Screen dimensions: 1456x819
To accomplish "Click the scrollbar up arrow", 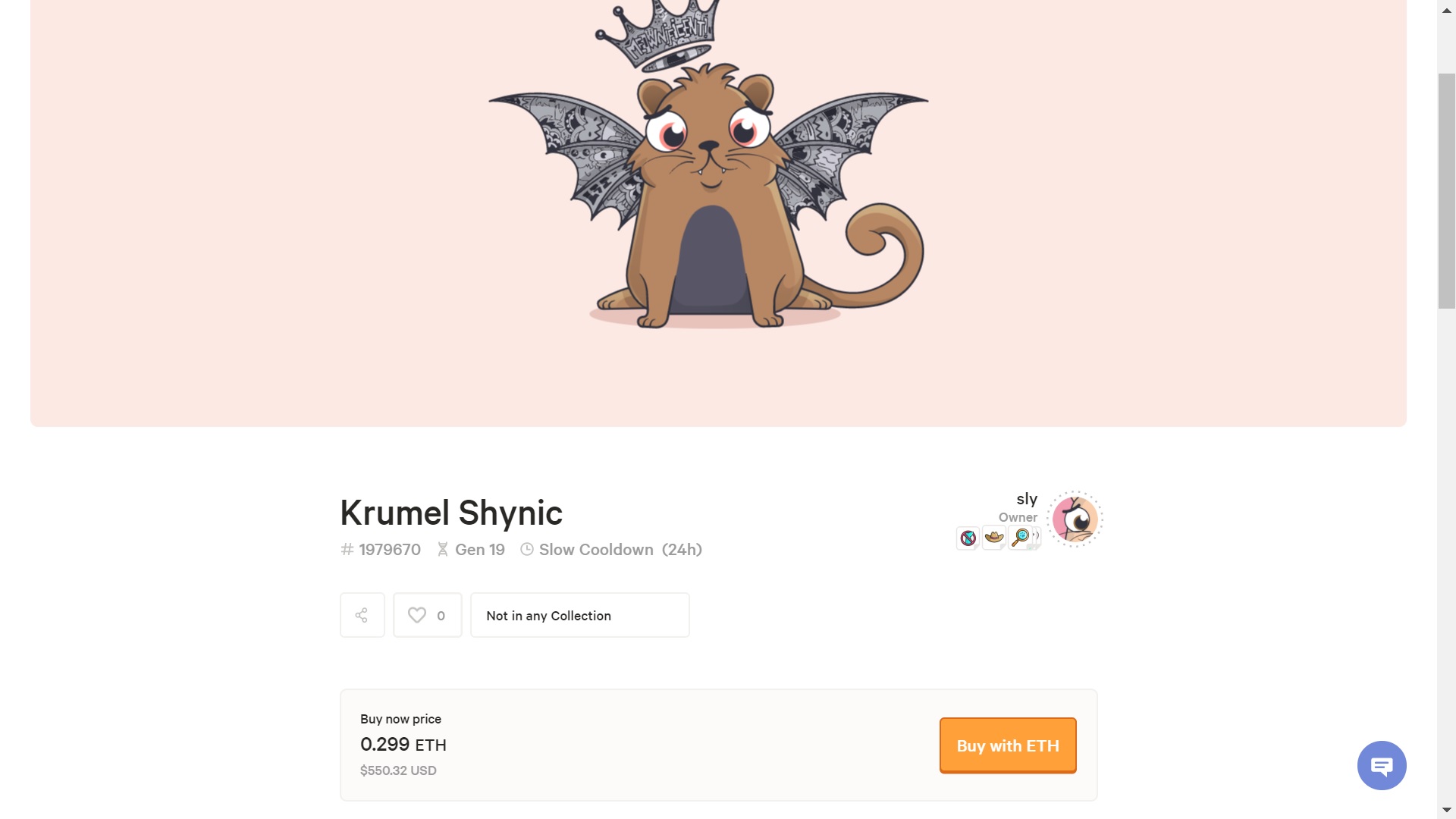I will (x=1447, y=10).
